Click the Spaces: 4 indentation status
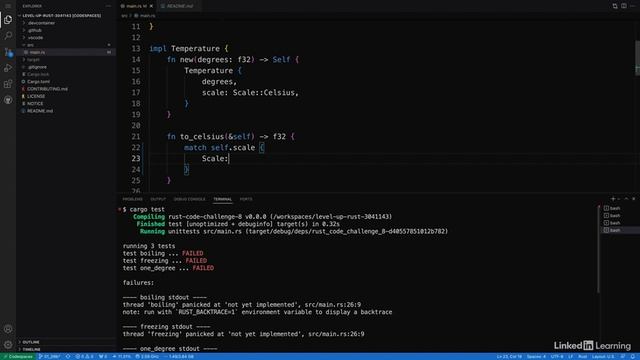The height and width of the screenshot is (360, 640). pos(536,356)
